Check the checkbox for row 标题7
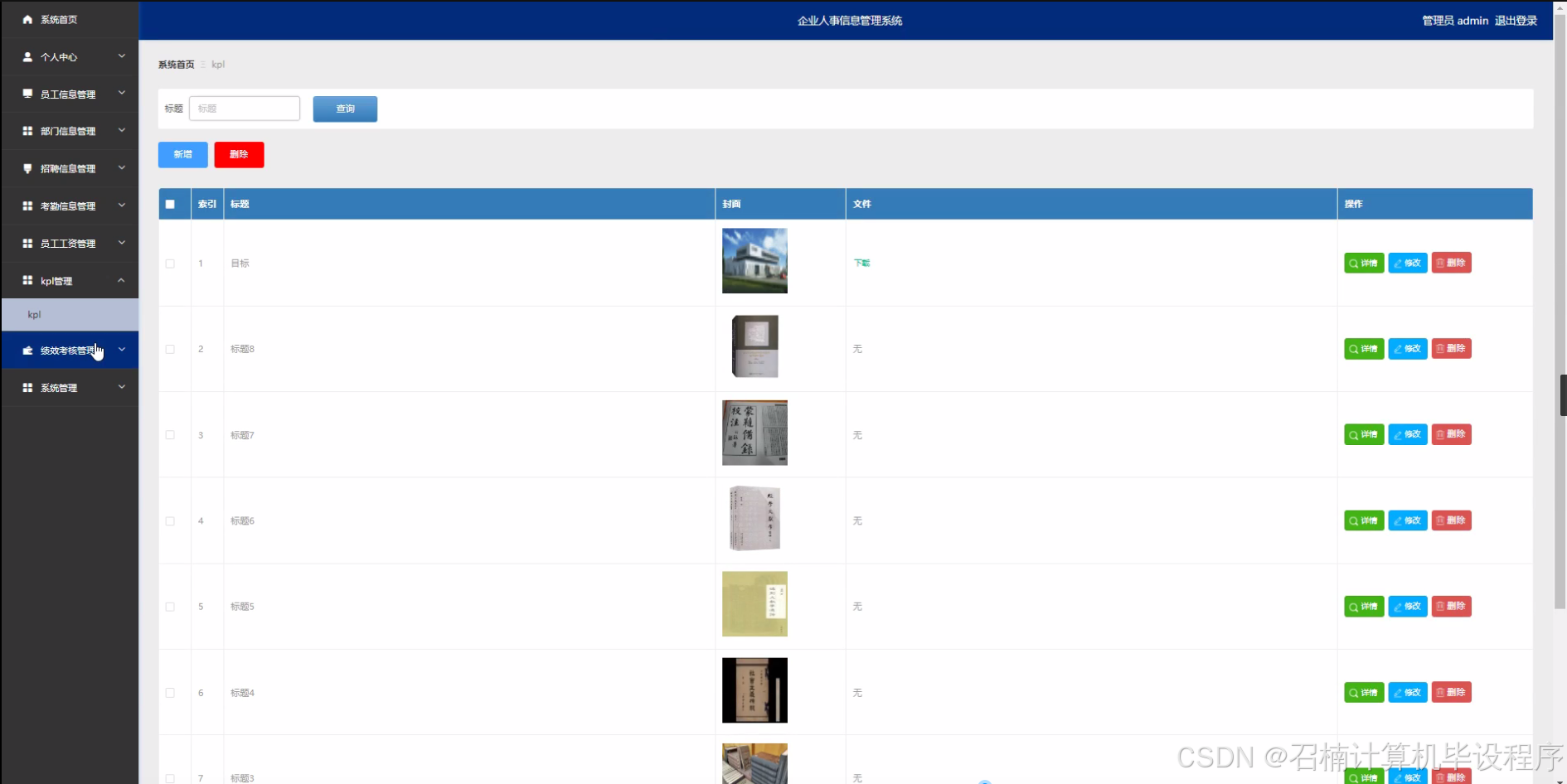 click(170, 435)
